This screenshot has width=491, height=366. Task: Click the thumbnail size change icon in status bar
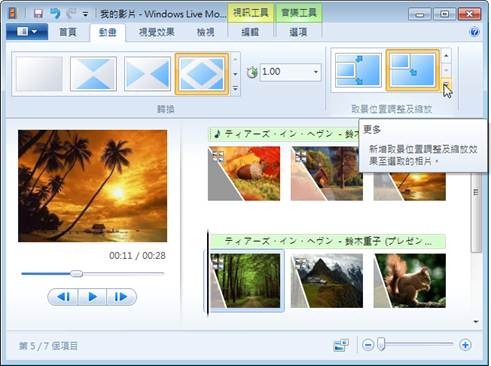[341, 345]
